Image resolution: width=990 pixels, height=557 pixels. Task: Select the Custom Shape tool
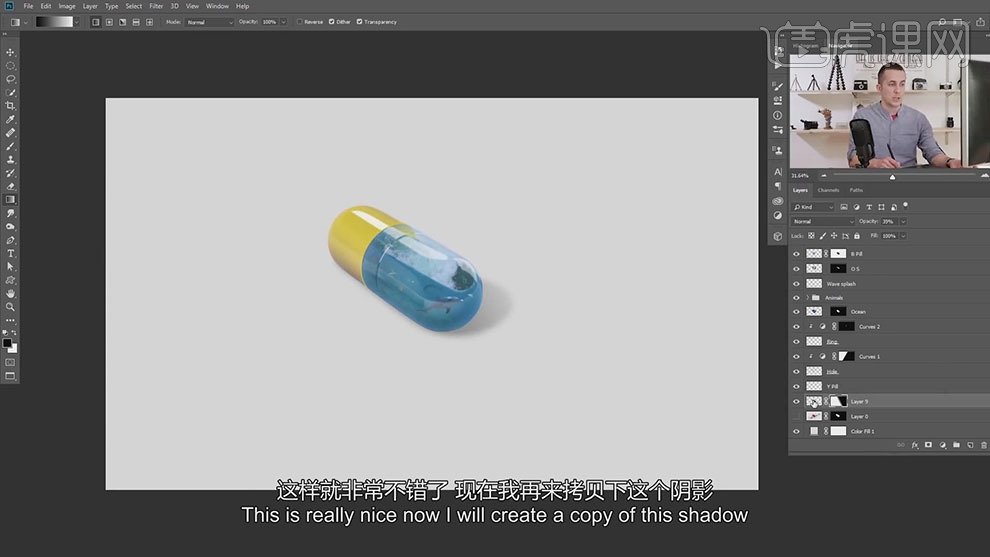10,280
